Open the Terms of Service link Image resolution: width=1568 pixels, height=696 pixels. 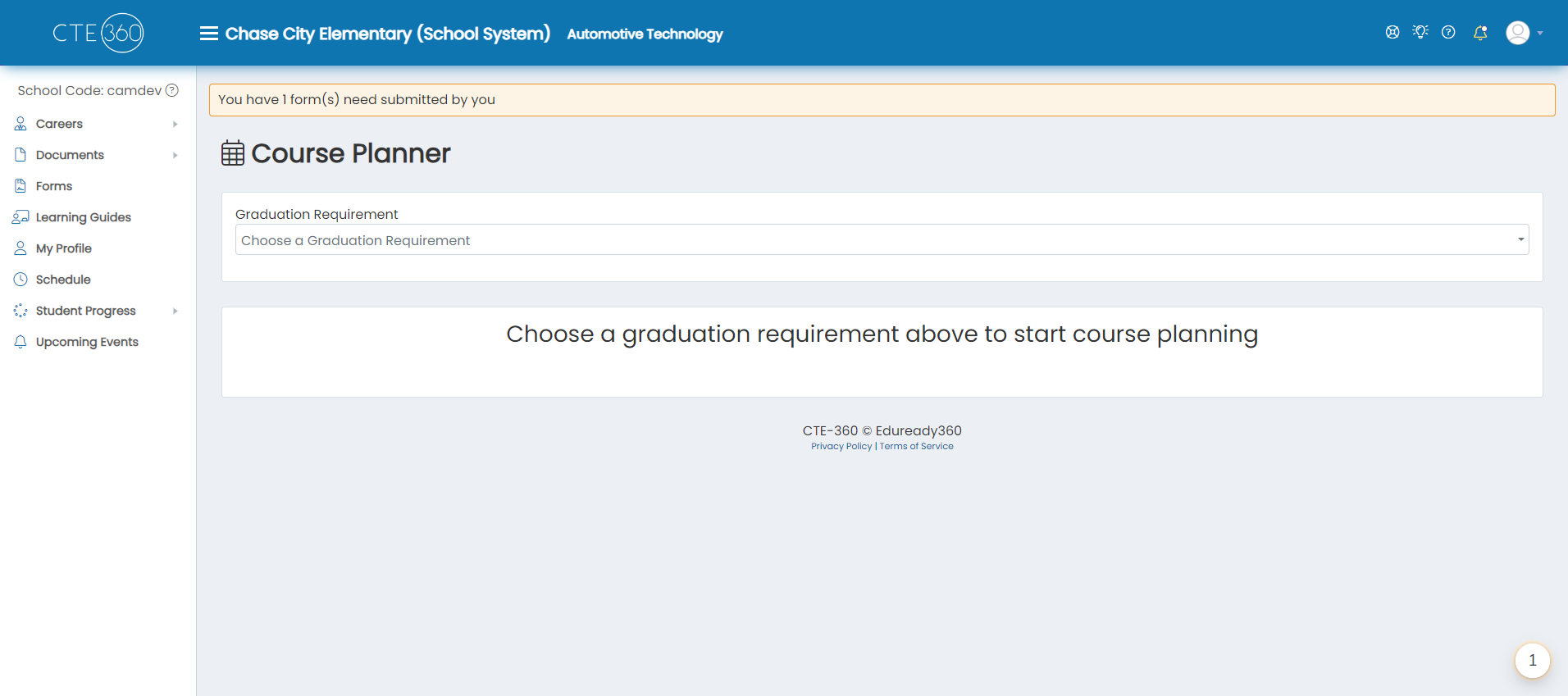pos(917,446)
